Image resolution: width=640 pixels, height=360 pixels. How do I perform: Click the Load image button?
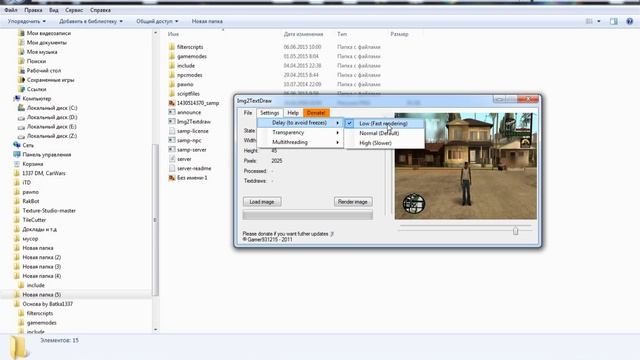pyautogui.click(x=262, y=202)
